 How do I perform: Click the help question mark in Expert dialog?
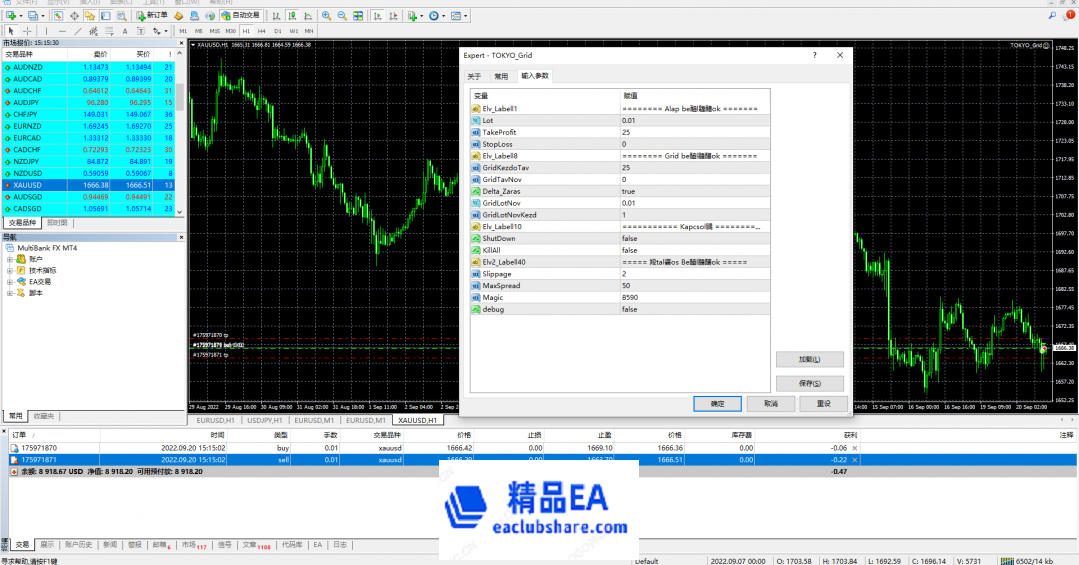(x=815, y=55)
